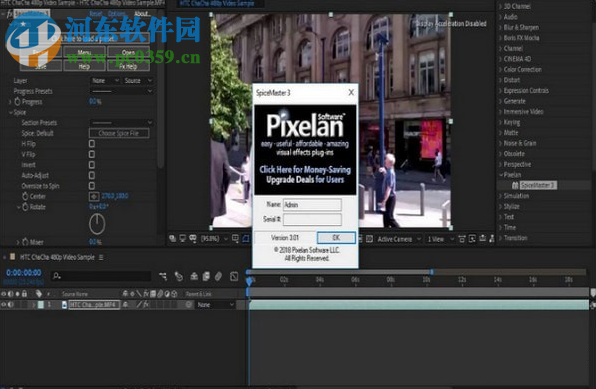This screenshot has height=389, width=596.
Task: Open the Layer None dropdown
Action: point(105,81)
